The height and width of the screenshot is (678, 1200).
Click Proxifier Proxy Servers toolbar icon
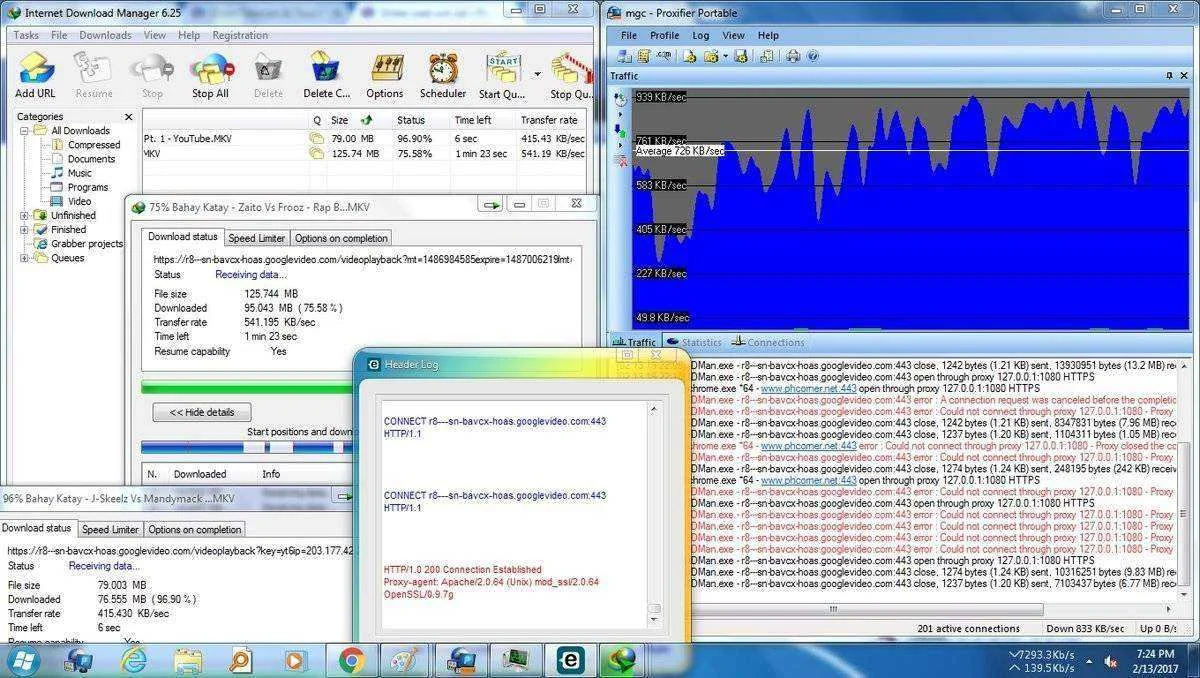[625, 56]
